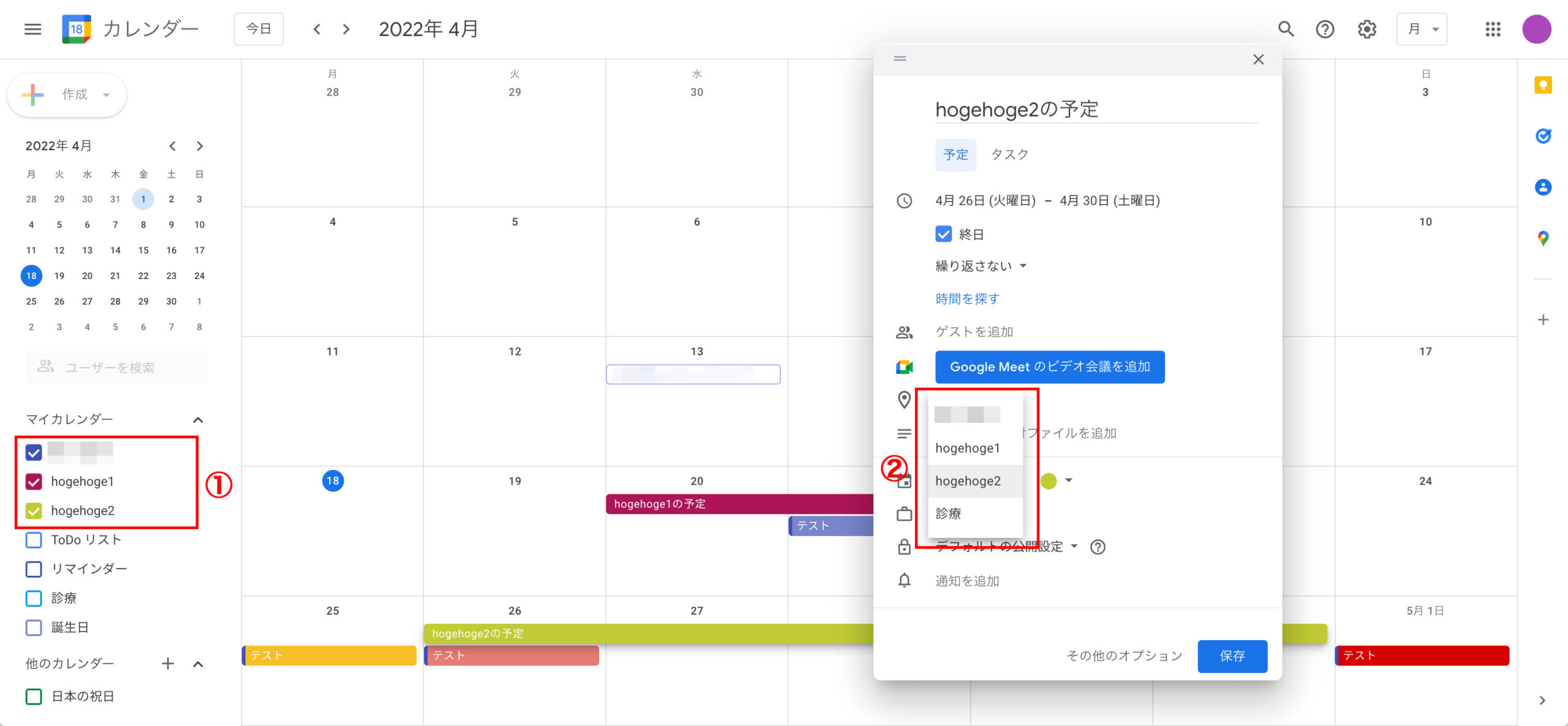Click the 保存 save button
This screenshot has height=726, width=1568.
coord(1232,656)
